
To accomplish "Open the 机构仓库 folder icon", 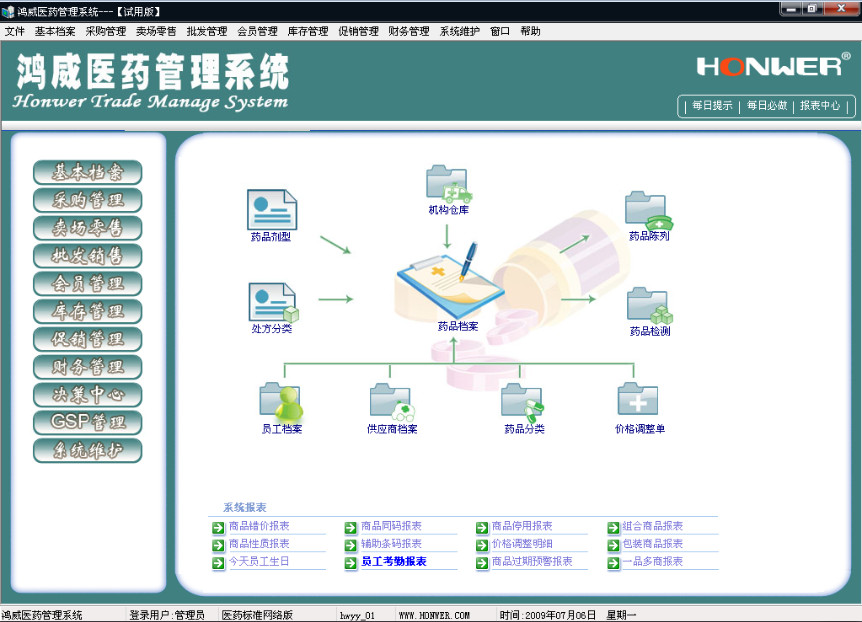I will (x=449, y=184).
